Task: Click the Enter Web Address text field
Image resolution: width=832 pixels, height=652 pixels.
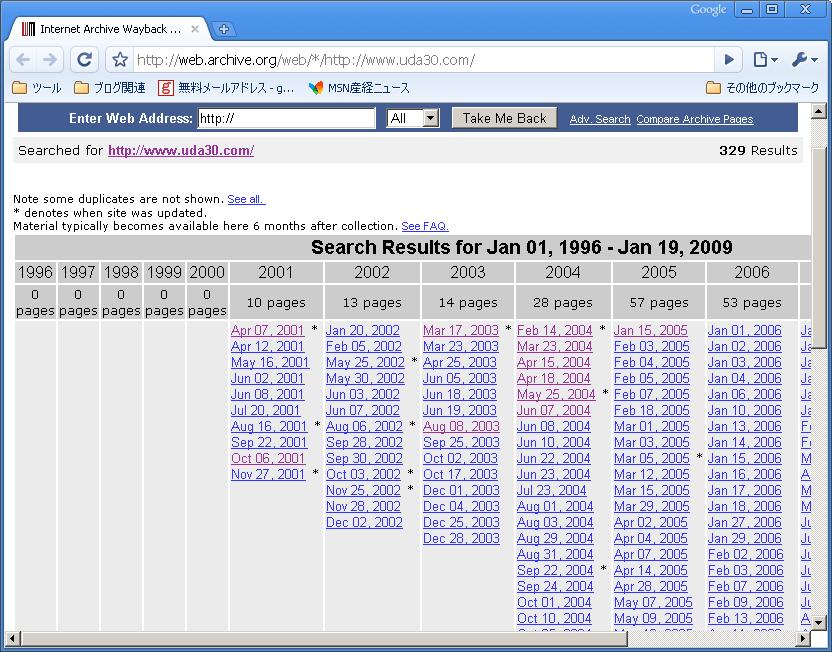Action: coord(287,118)
